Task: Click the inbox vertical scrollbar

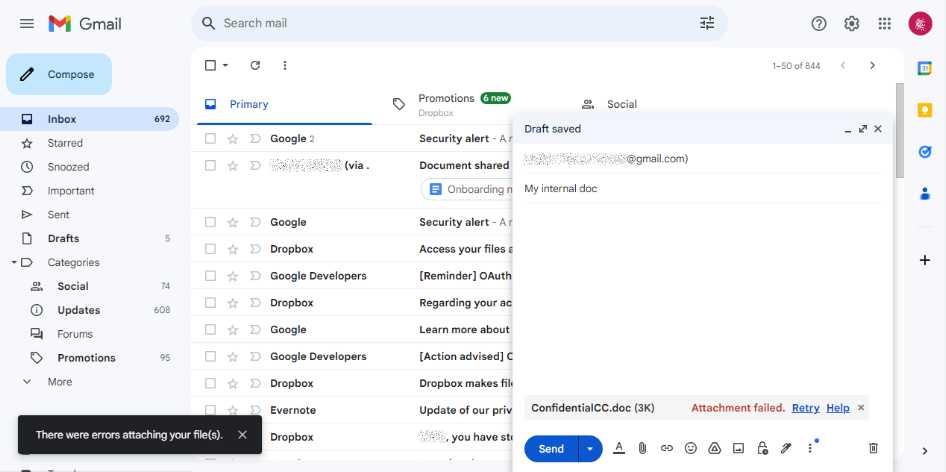Action: click(x=900, y=130)
